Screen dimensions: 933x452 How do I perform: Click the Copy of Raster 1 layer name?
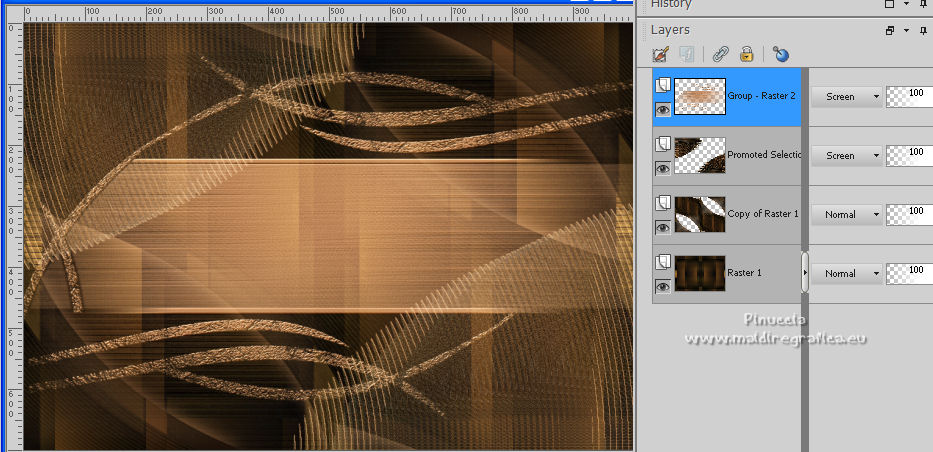coord(763,213)
